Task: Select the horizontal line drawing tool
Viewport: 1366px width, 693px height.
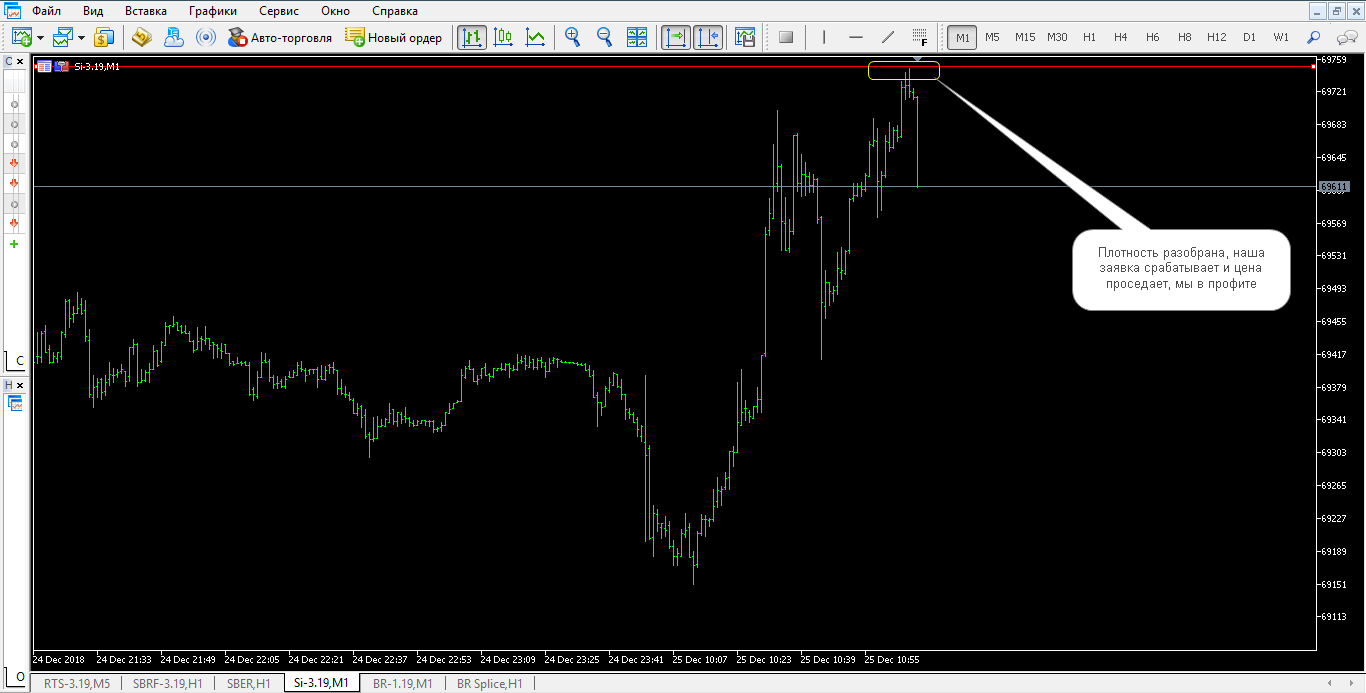Action: point(856,37)
